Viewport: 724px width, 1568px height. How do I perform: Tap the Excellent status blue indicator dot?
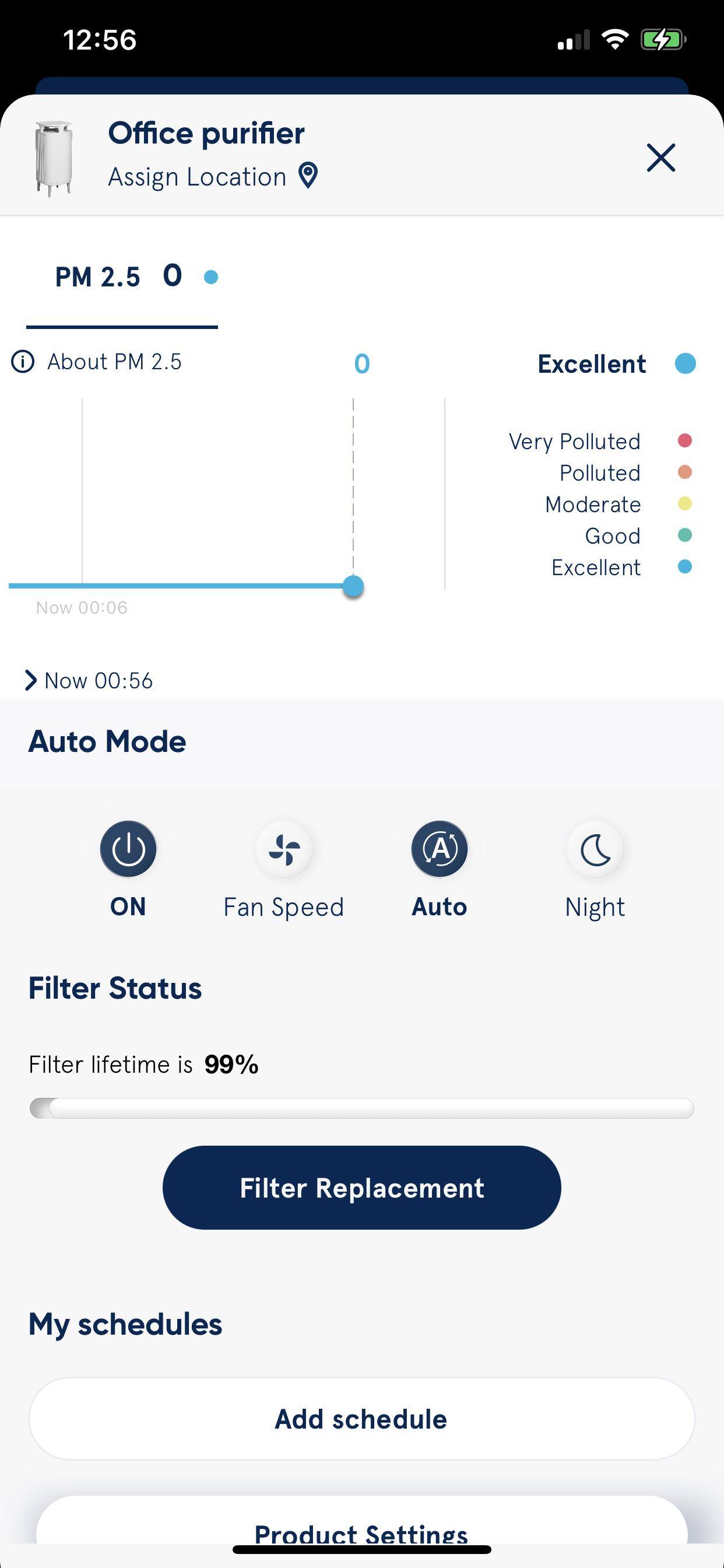coord(685,363)
